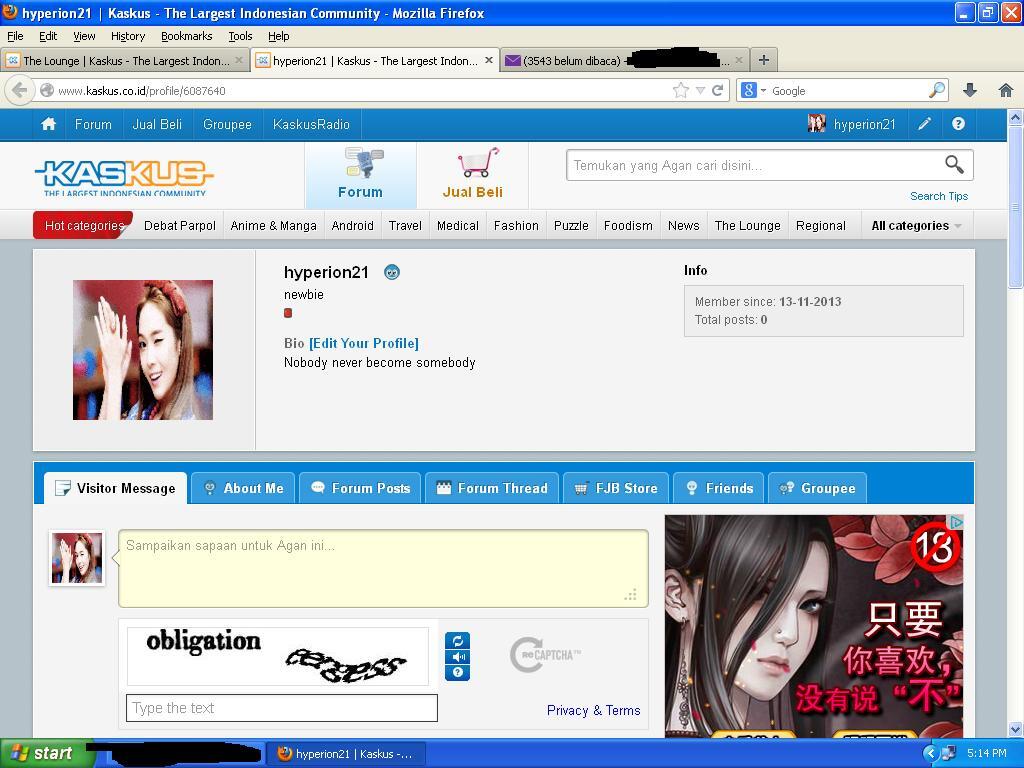Open KaskusRadio from navbar
Screen dimensions: 1024x768
coord(312,124)
